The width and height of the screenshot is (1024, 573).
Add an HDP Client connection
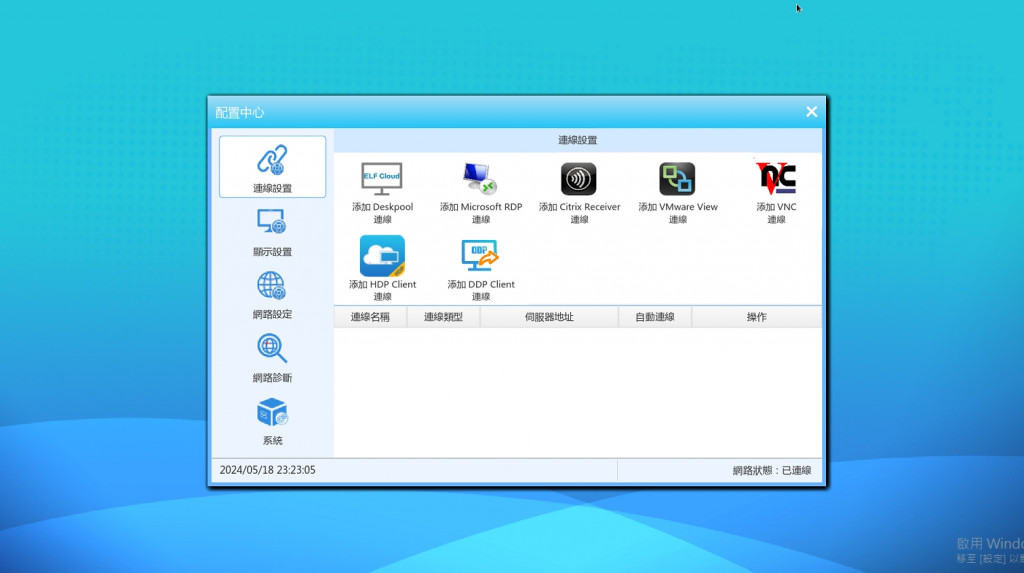pos(382,268)
